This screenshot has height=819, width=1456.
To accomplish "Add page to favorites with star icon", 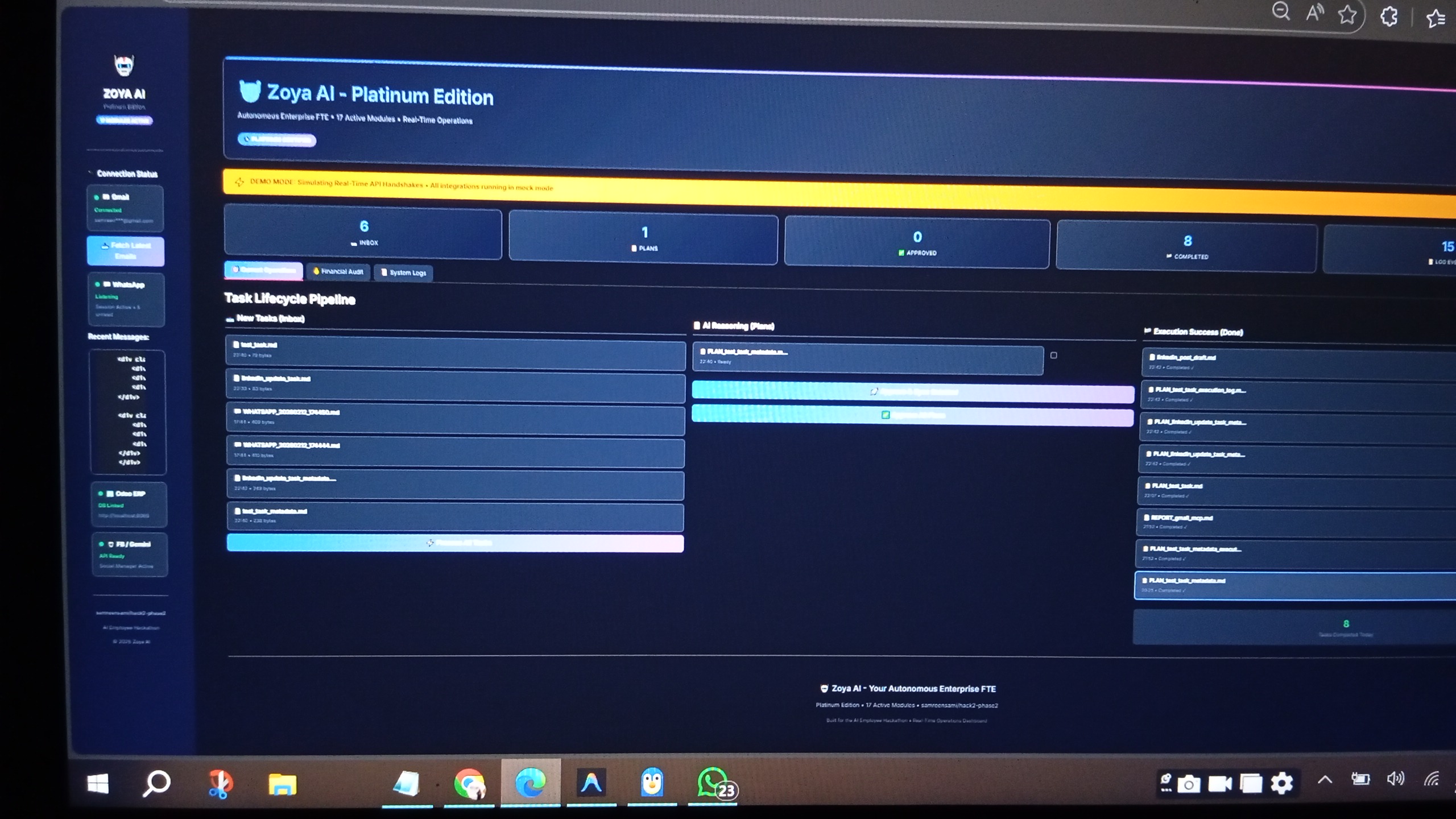I will pos(1347,15).
